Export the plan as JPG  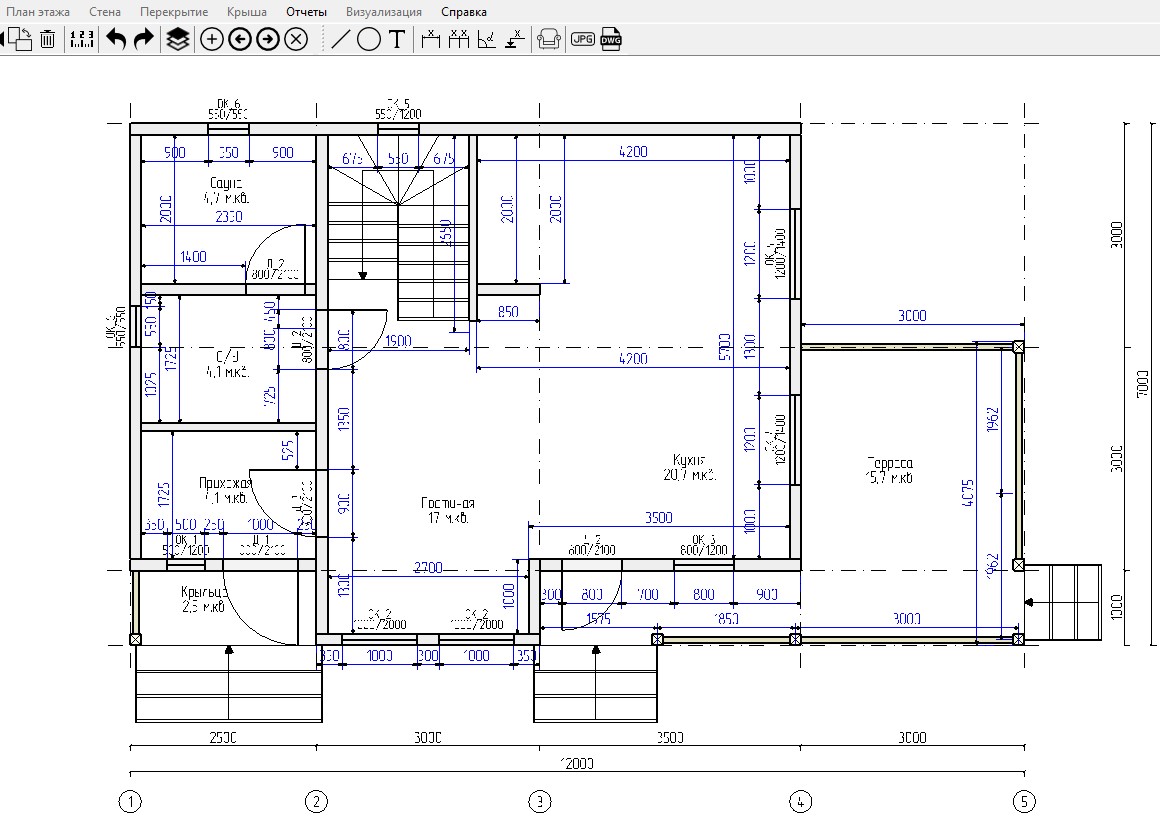(583, 39)
